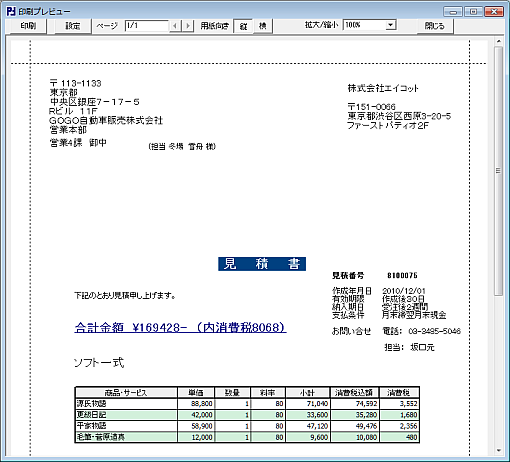Click the 小計 column header
This screenshot has width=510, height=462.
308,393
